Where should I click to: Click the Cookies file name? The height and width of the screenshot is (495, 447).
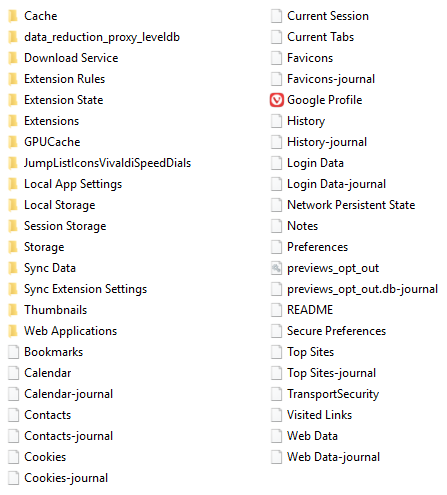coord(45,457)
